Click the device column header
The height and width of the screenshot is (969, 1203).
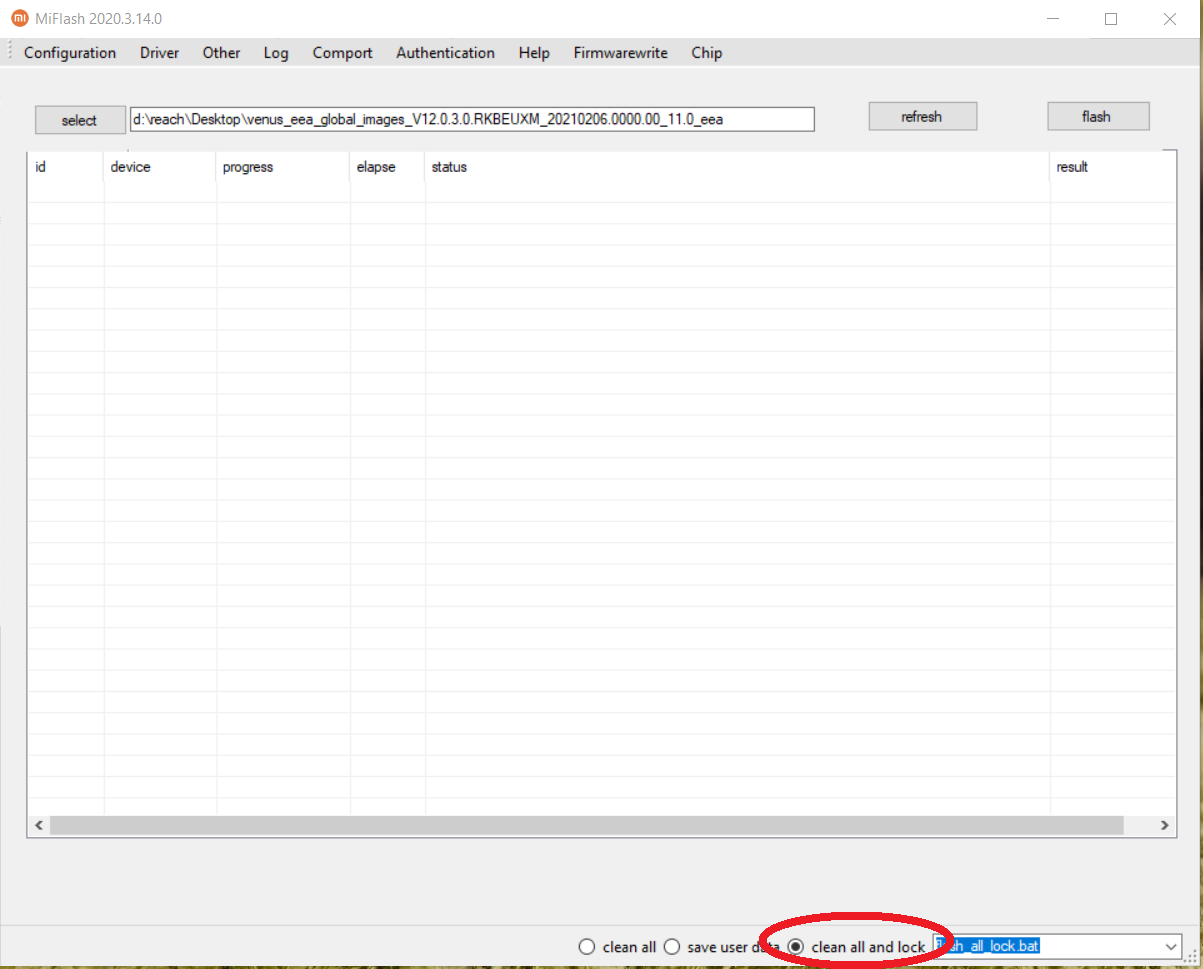tap(160, 167)
